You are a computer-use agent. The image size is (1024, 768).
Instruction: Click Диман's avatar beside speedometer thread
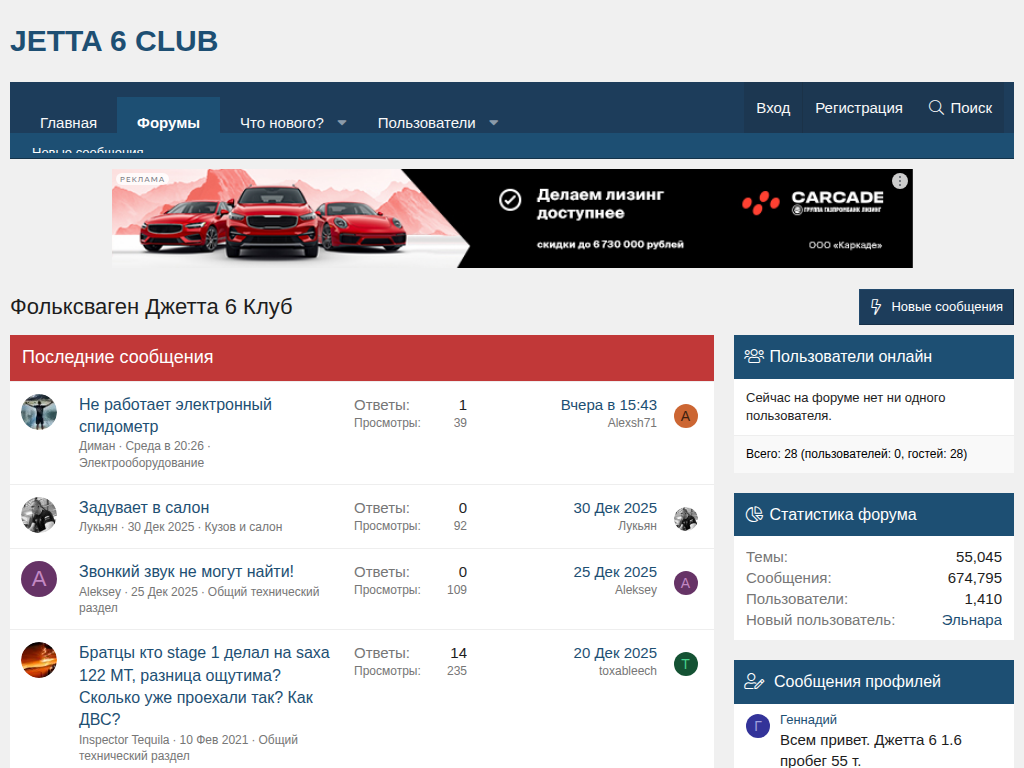pyautogui.click(x=39, y=412)
